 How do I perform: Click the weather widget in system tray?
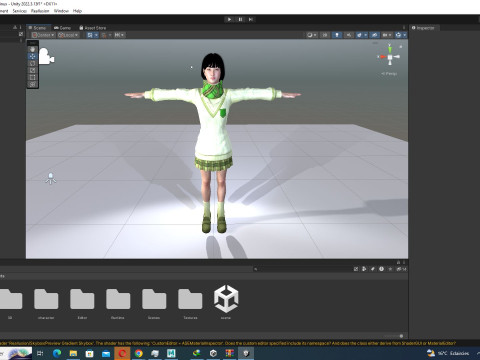tap(448, 353)
